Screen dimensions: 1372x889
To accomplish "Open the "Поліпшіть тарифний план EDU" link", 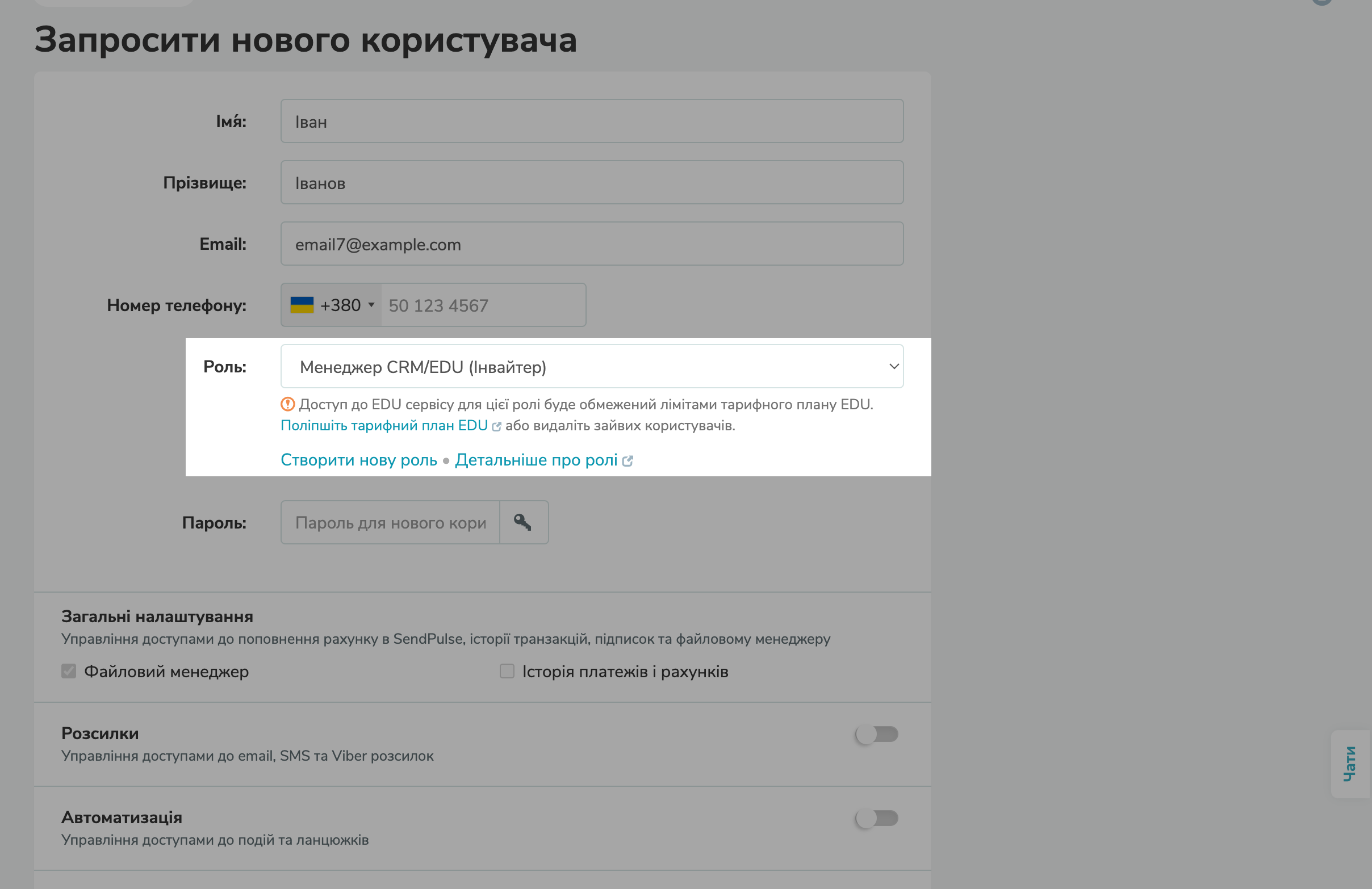I will 383,425.
